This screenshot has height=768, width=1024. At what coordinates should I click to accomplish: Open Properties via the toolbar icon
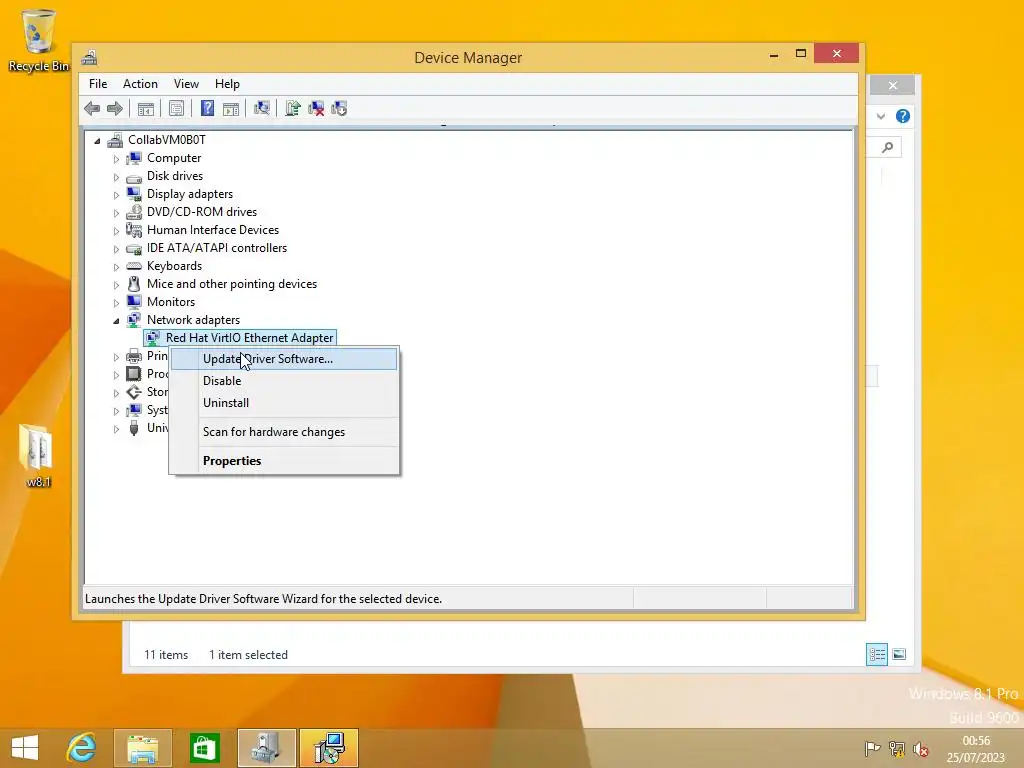pyautogui.click(x=176, y=108)
